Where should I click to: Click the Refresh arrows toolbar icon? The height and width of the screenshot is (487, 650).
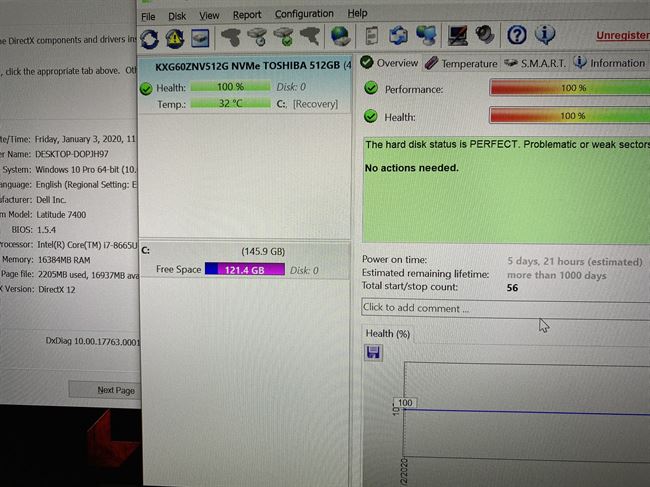tap(149, 39)
